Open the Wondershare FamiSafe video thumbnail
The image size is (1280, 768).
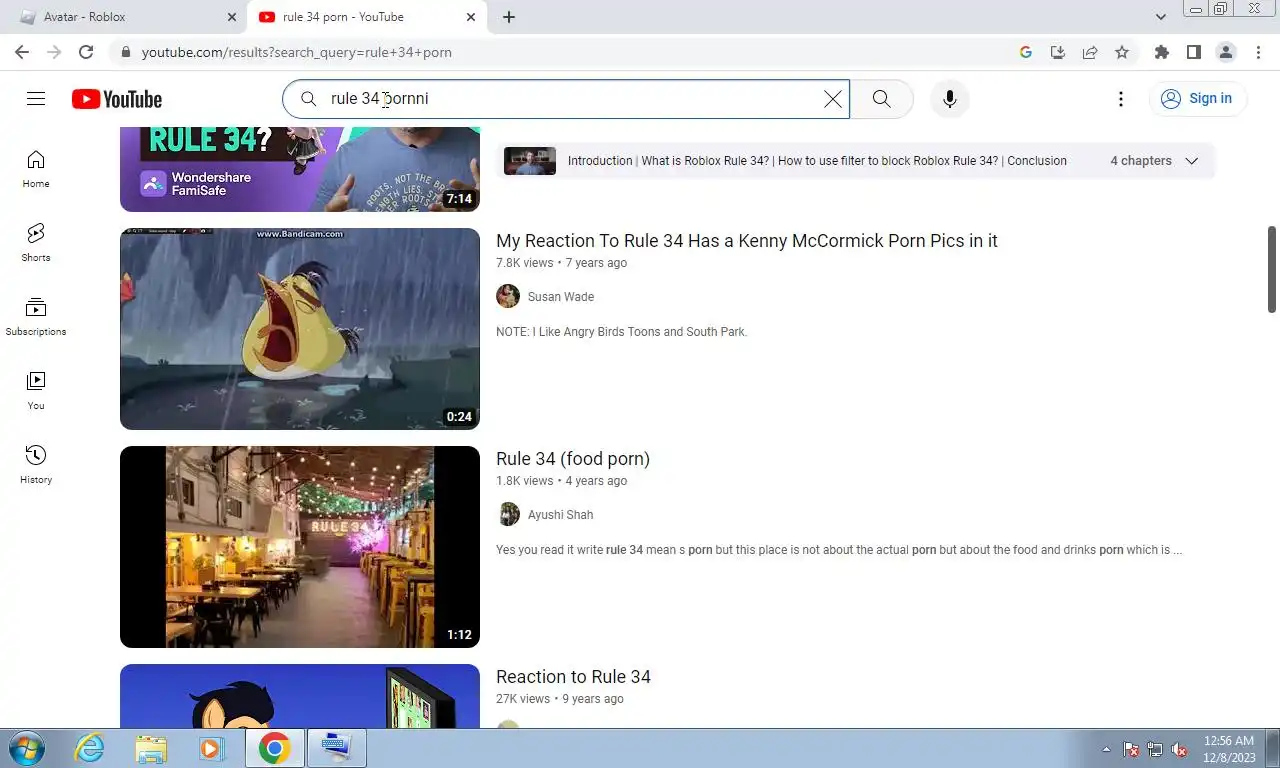point(300,169)
